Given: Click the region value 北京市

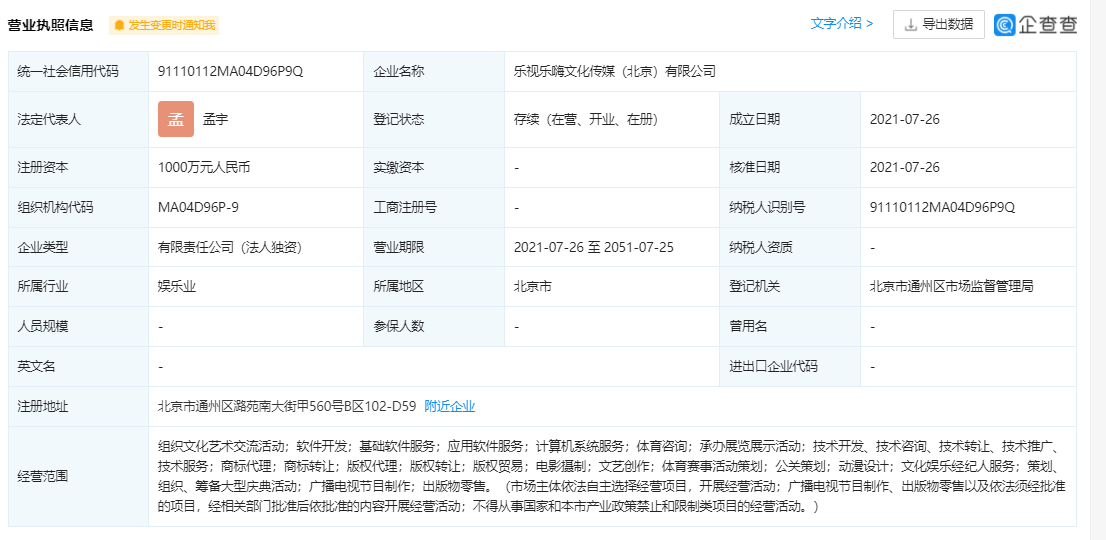Looking at the screenshot, I should point(533,287).
